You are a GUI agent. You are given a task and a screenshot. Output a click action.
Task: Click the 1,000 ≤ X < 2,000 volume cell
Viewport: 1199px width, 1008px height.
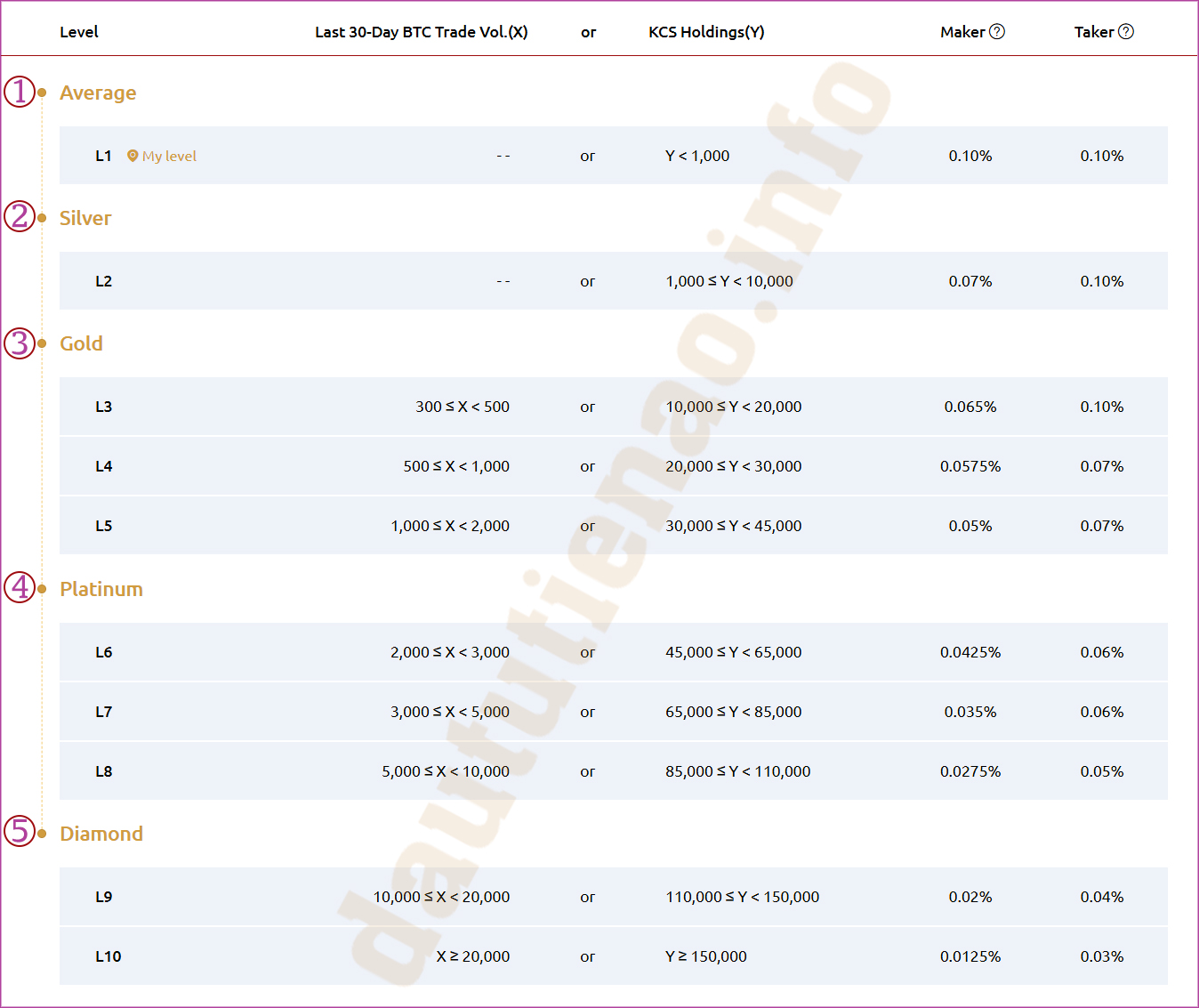pos(450,526)
